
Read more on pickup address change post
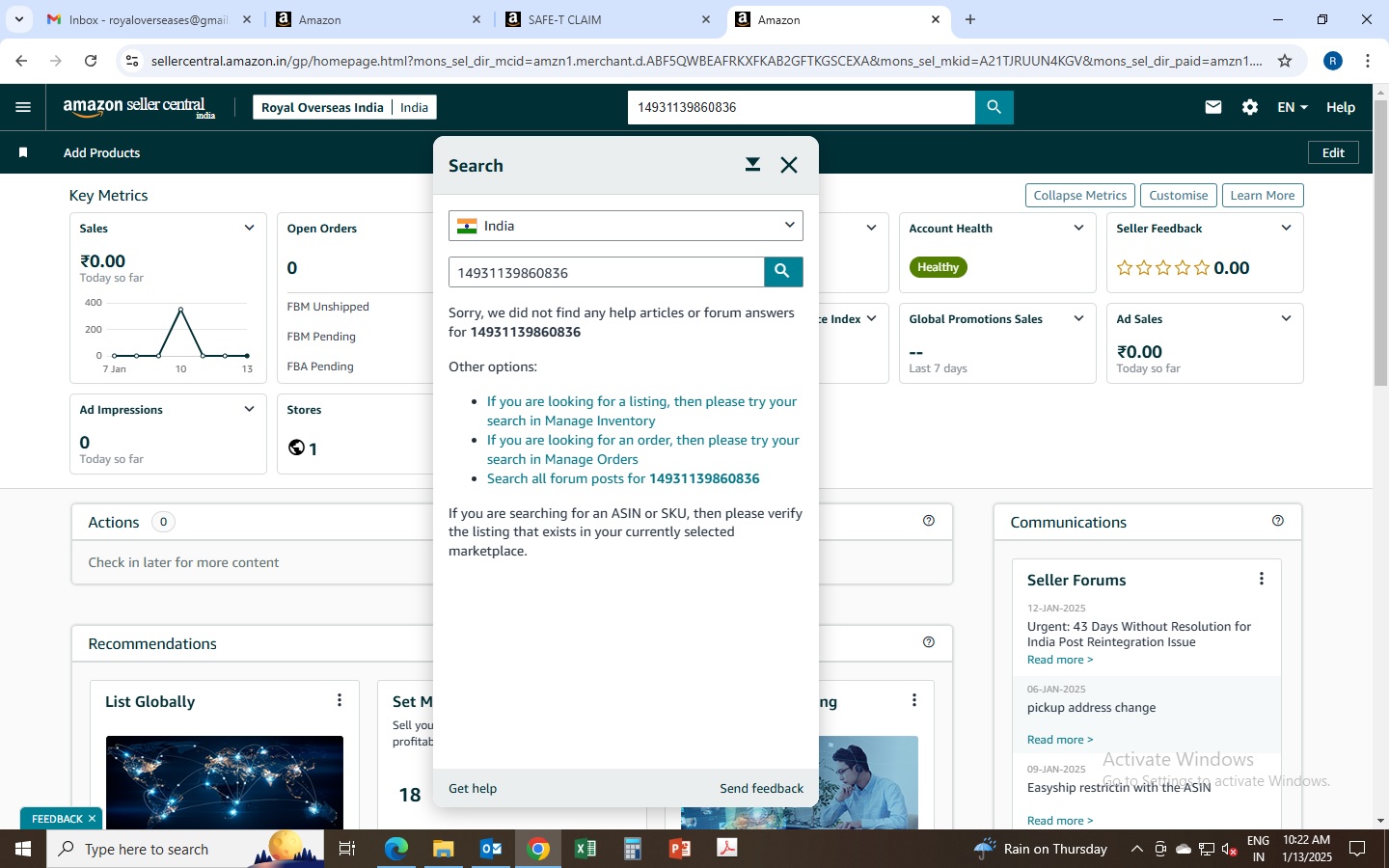[x=1060, y=740]
